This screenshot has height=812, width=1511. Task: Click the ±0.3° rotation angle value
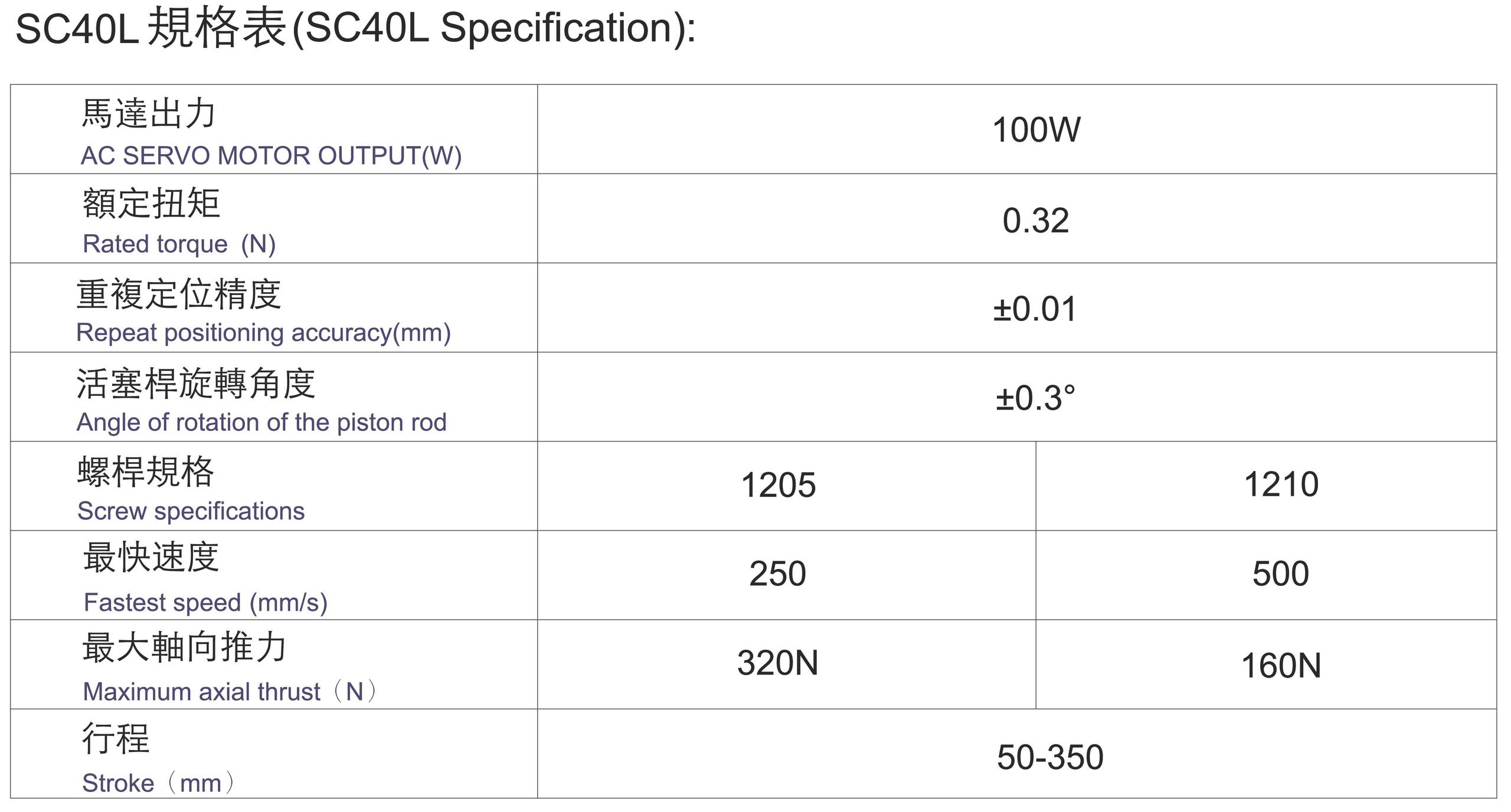(1035, 398)
